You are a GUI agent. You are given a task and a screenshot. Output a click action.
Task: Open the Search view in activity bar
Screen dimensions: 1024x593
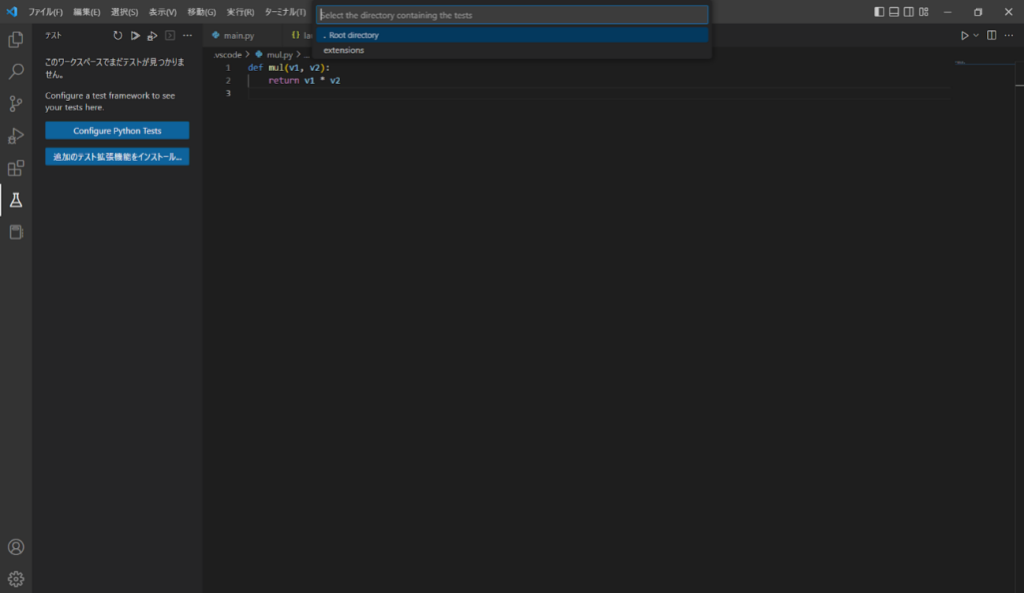16,72
